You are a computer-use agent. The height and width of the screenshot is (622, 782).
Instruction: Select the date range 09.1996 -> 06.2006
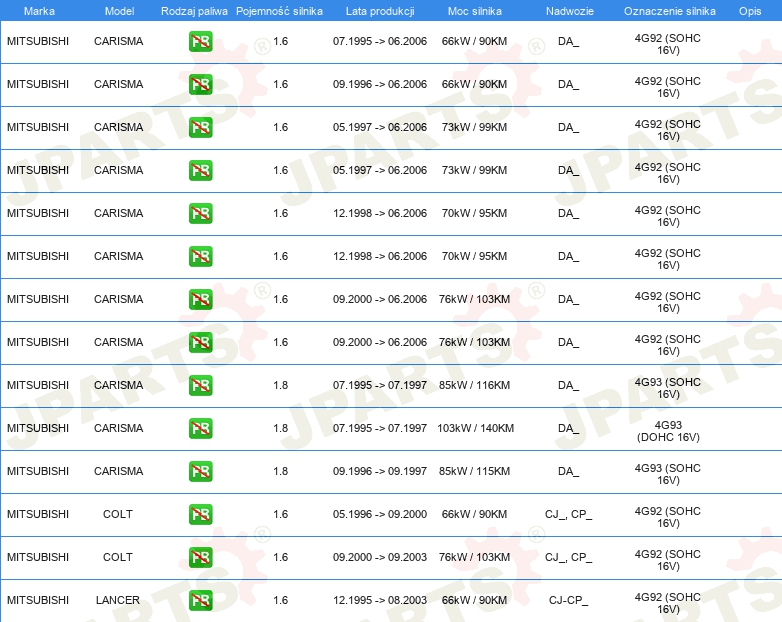[x=380, y=84]
